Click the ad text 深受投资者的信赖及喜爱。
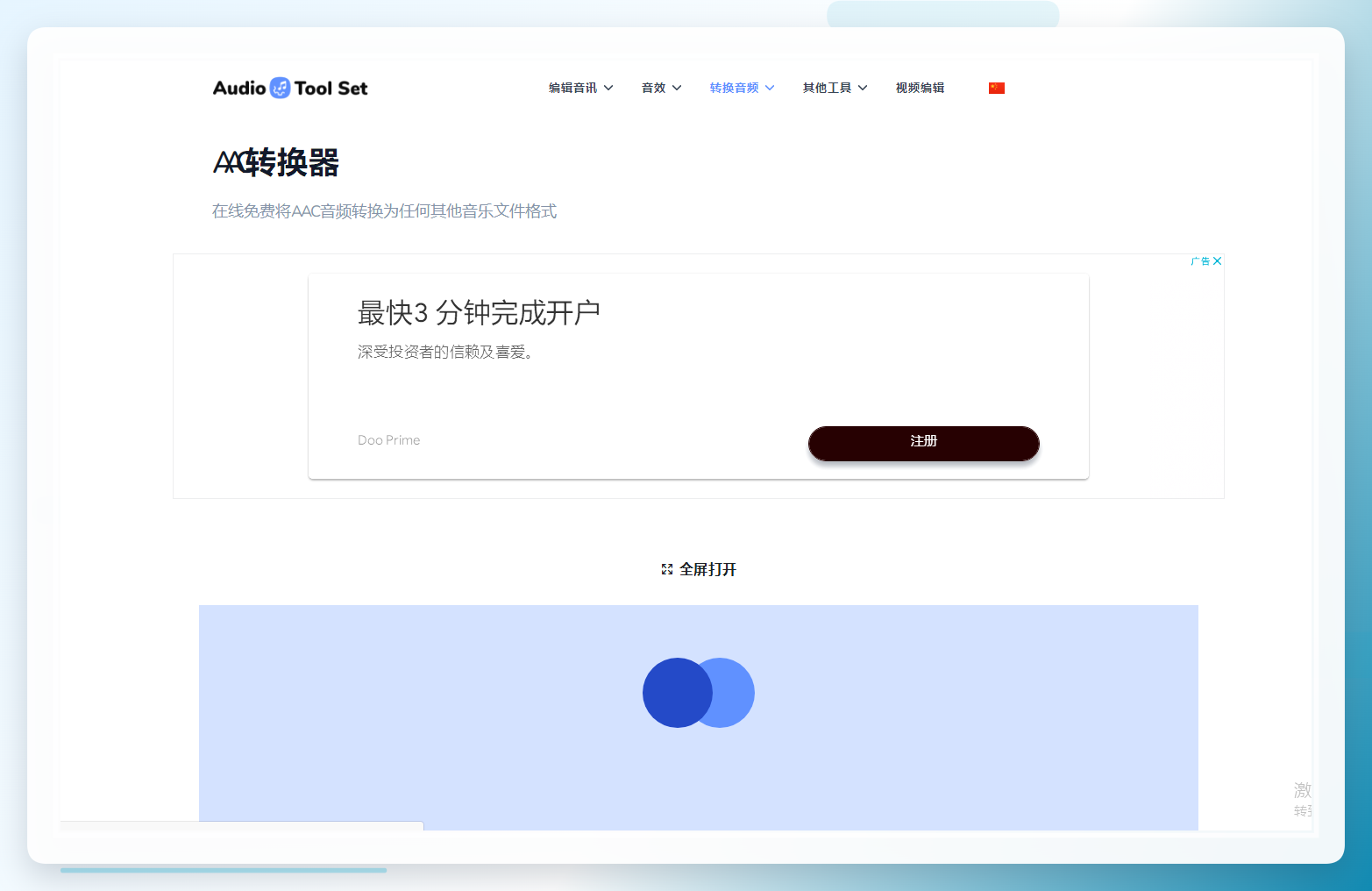Viewport: 1372px width, 891px height. [445, 352]
